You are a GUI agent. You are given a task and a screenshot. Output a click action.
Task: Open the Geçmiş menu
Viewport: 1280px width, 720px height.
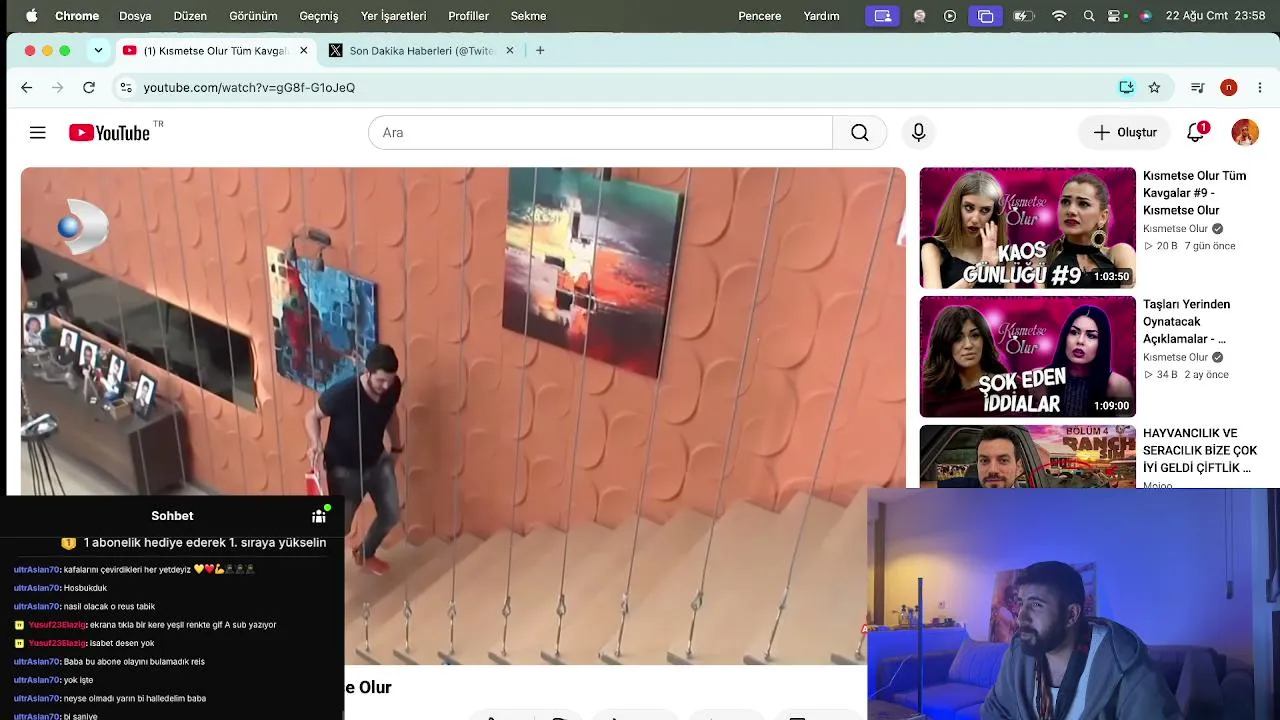(x=319, y=16)
